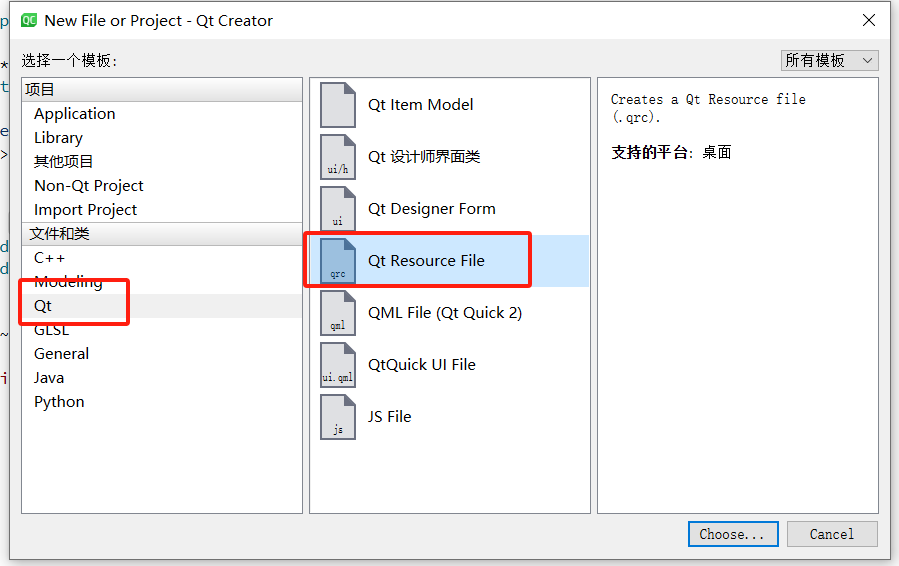The image size is (899, 566).
Task: Select the Java file category
Action: (x=49, y=378)
